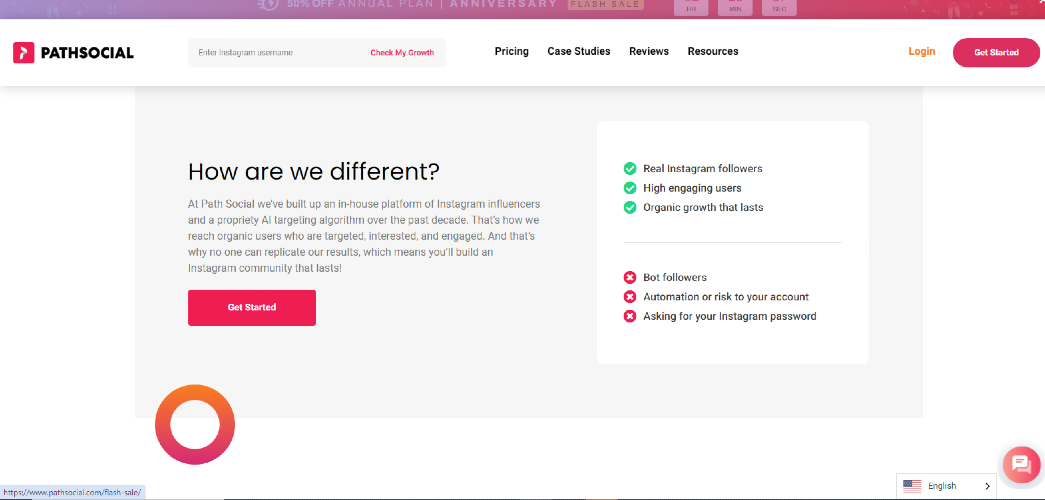Click the SEC countdown box
Image resolution: width=1045 pixels, height=500 pixels.
pyautogui.click(x=779, y=7)
